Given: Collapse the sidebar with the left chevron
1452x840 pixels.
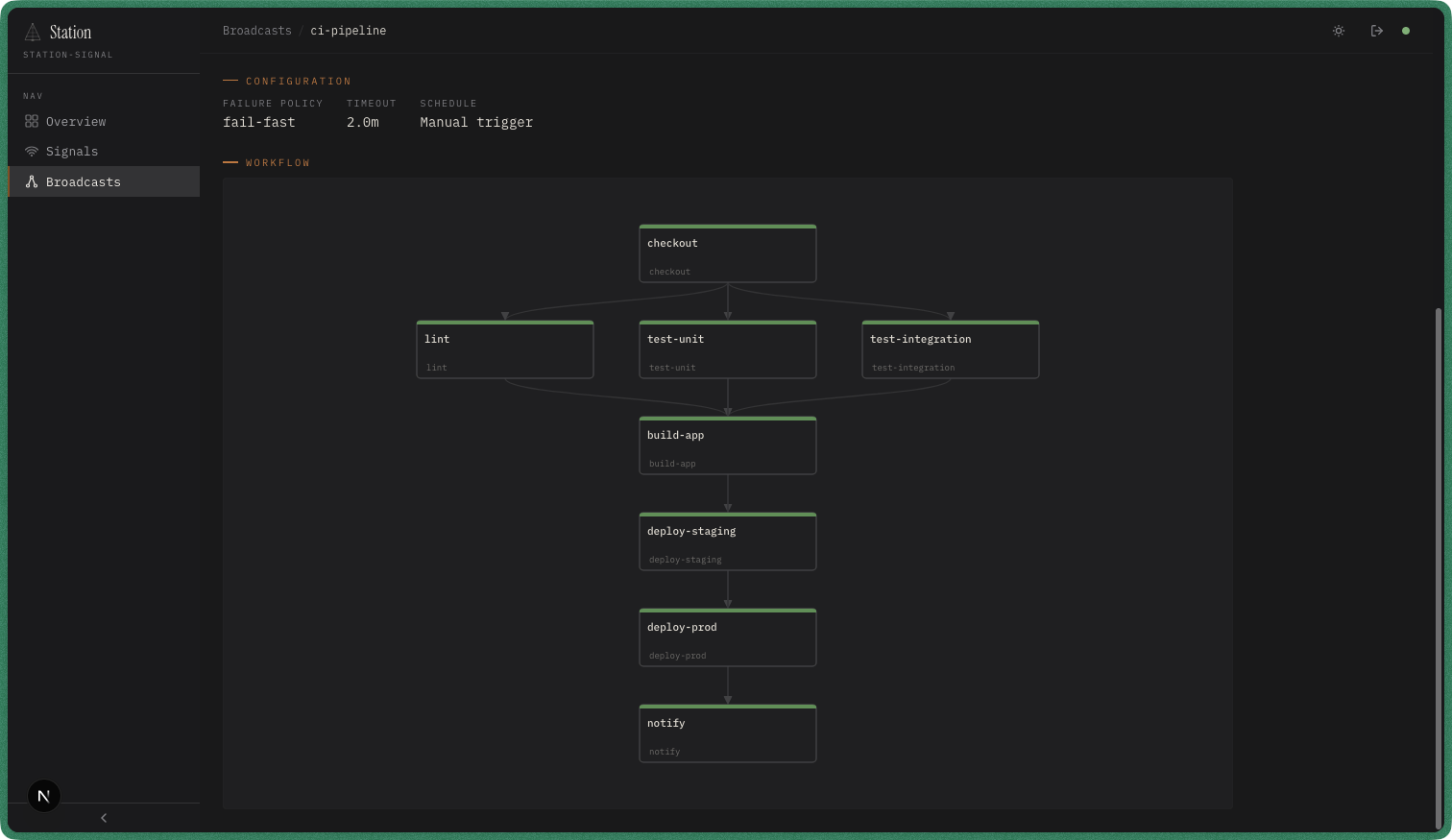Looking at the screenshot, I should [x=103, y=818].
